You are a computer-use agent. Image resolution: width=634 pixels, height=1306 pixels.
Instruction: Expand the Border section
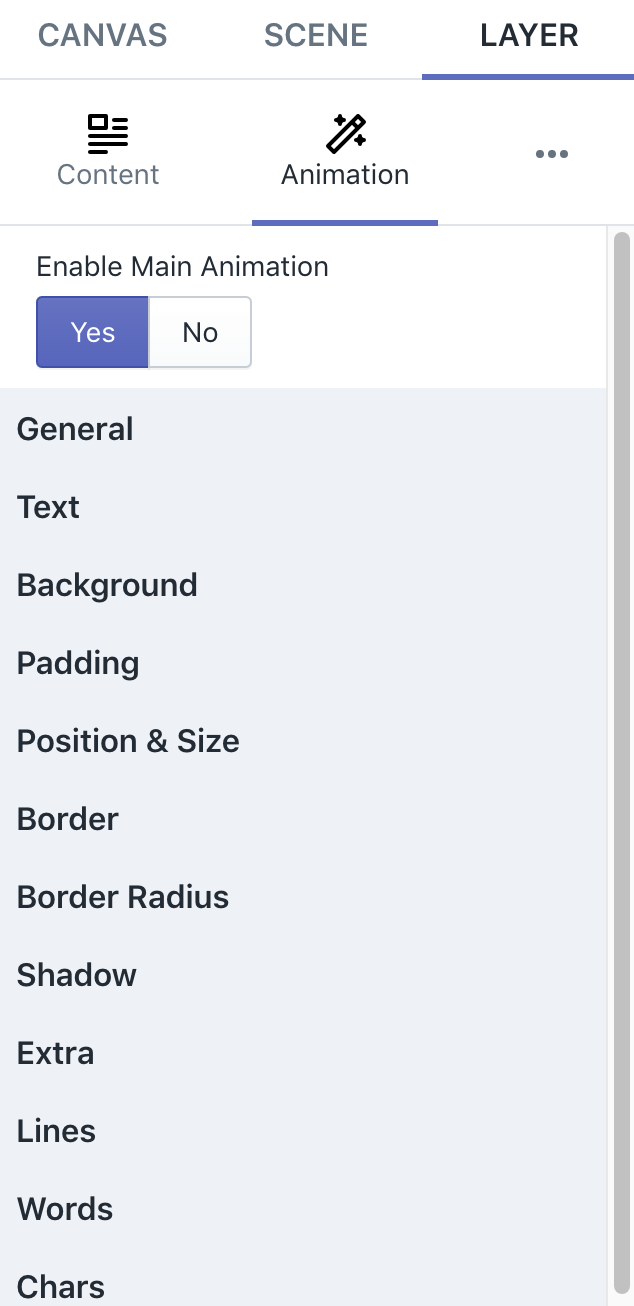click(67, 819)
